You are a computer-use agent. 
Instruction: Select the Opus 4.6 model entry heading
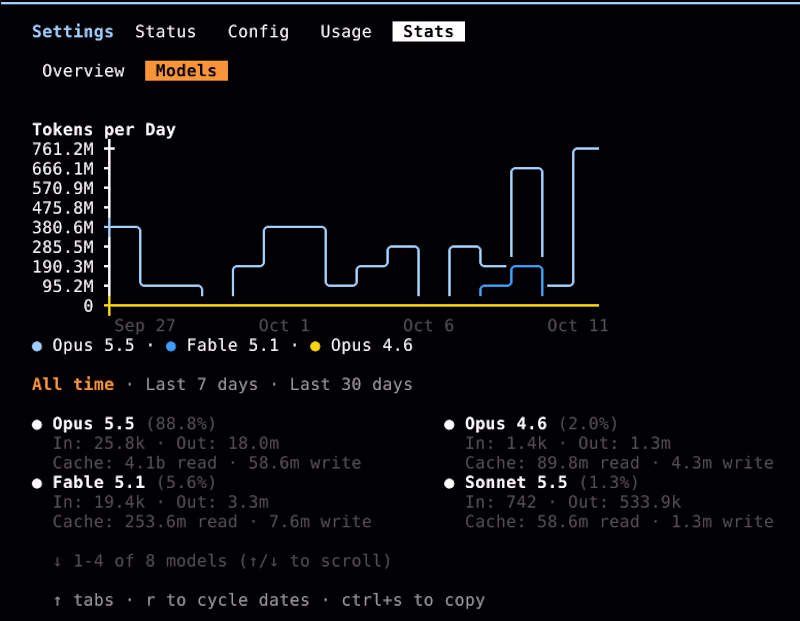(x=506, y=424)
